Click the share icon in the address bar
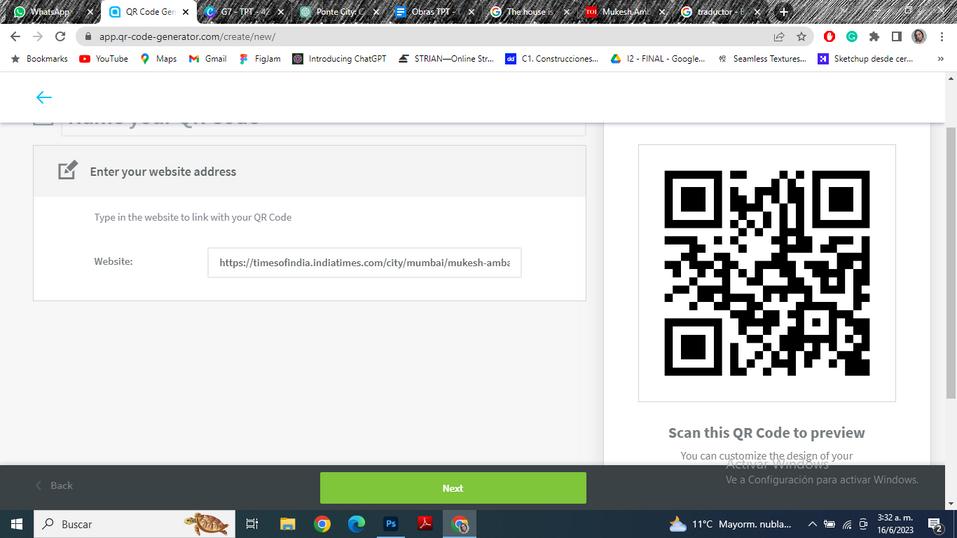This screenshot has width=957, height=538. [779, 37]
